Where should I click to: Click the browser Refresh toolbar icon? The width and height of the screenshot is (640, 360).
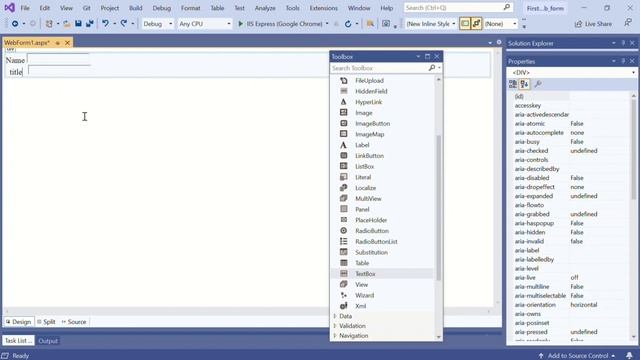pyautogui.click(x=348, y=24)
